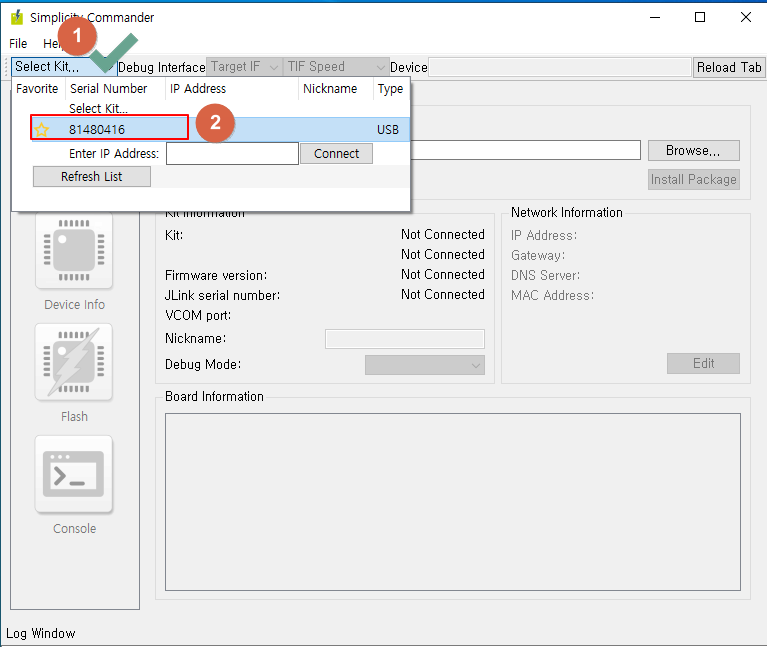Open the File menu

pyautogui.click(x=18, y=44)
